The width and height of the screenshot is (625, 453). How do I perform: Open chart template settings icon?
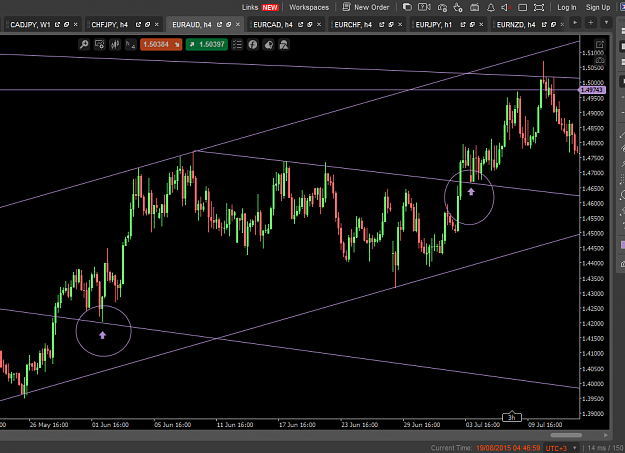click(x=99, y=44)
